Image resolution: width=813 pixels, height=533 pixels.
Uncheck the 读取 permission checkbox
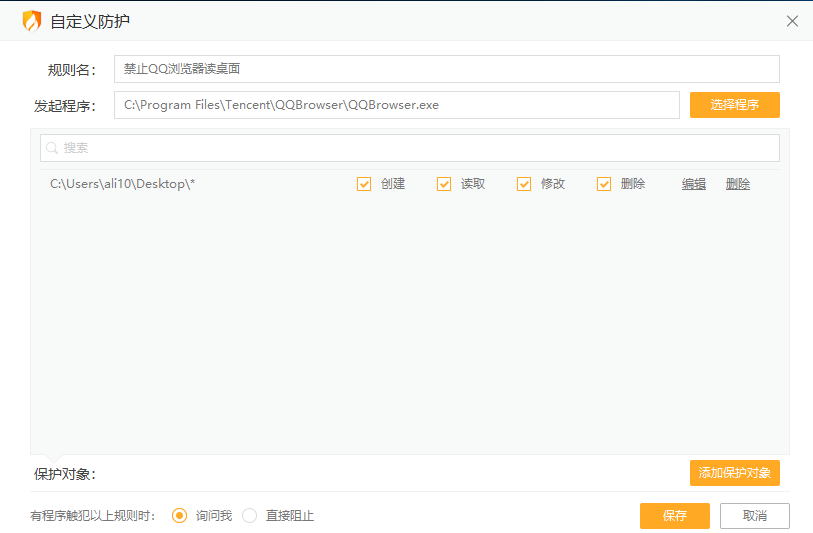coord(444,184)
